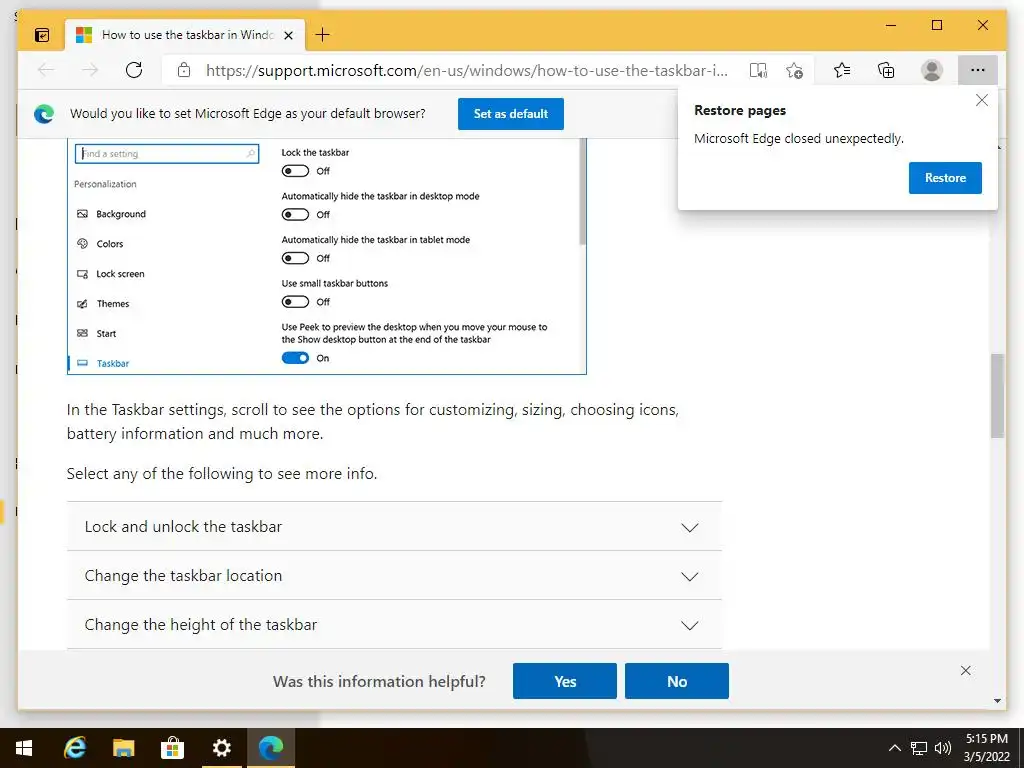Go back to previous page
This screenshot has width=1024, height=768.
click(46, 70)
